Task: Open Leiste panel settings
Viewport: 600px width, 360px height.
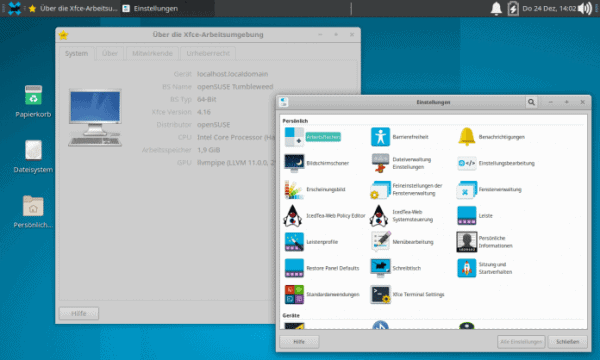Action: [x=475, y=216]
